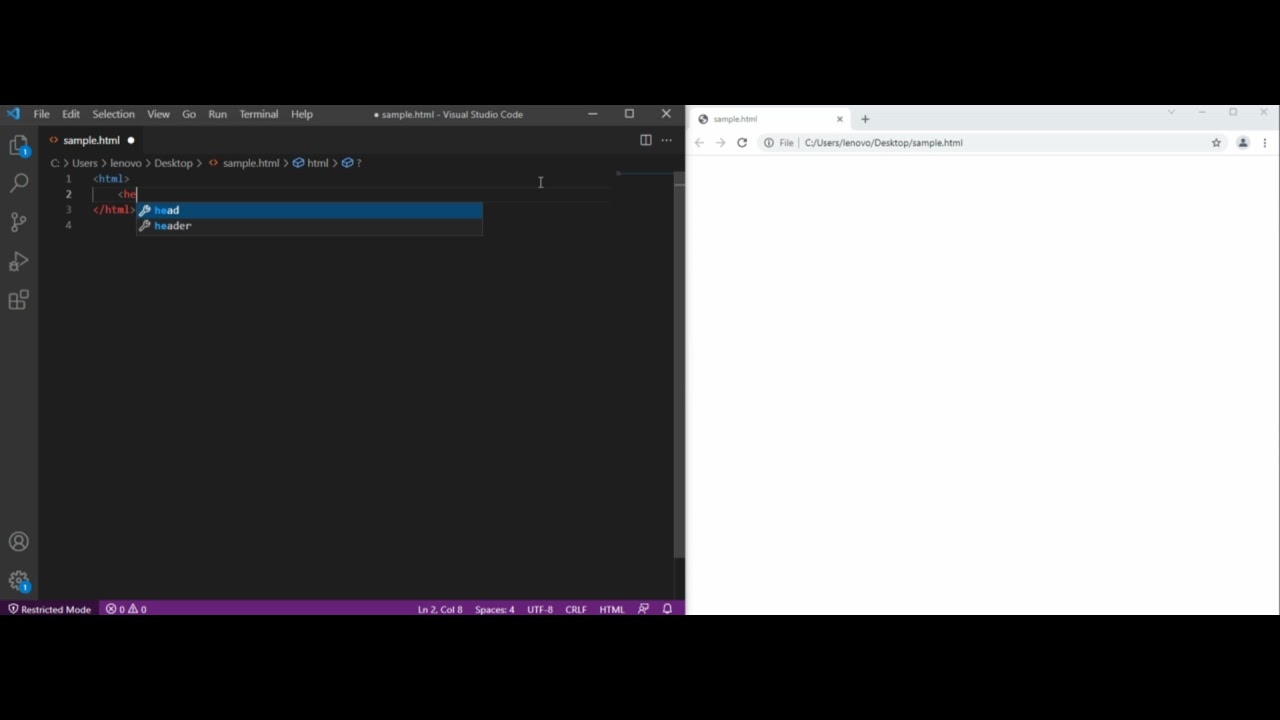1280x720 pixels.
Task: Click 'Ln 2, Col 8' status item
Action: coord(440,609)
